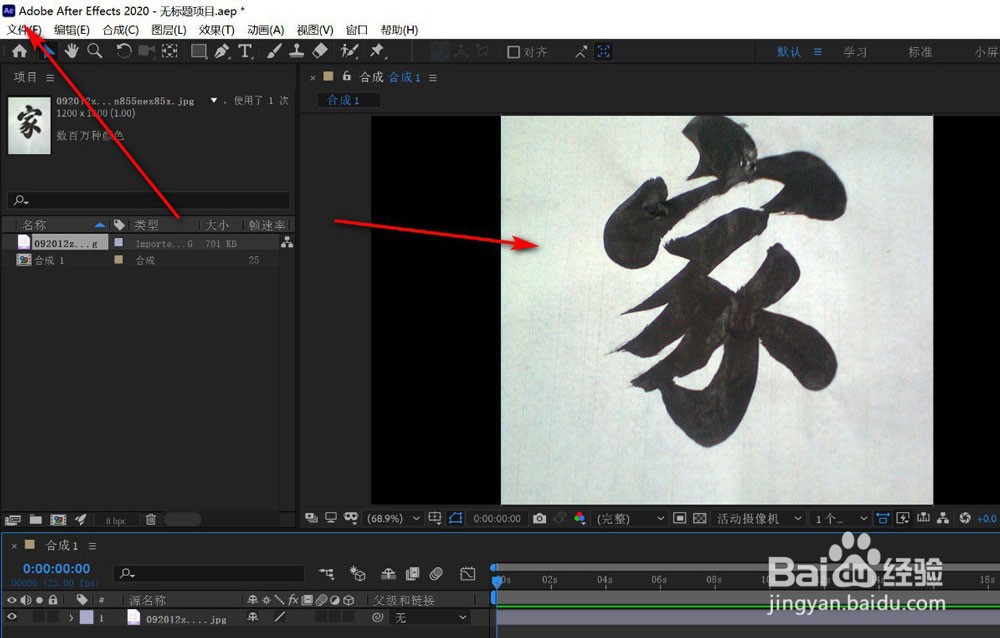1000x638 pixels.
Task: Take a snapshot of the composition view
Action: pos(540,518)
